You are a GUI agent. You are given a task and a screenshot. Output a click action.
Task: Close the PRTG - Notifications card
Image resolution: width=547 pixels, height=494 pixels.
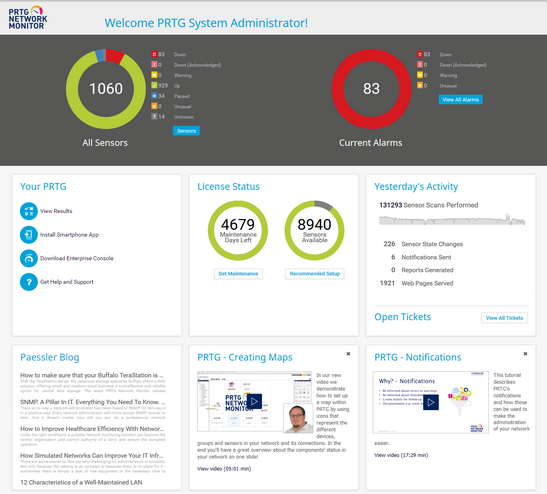point(525,354)
